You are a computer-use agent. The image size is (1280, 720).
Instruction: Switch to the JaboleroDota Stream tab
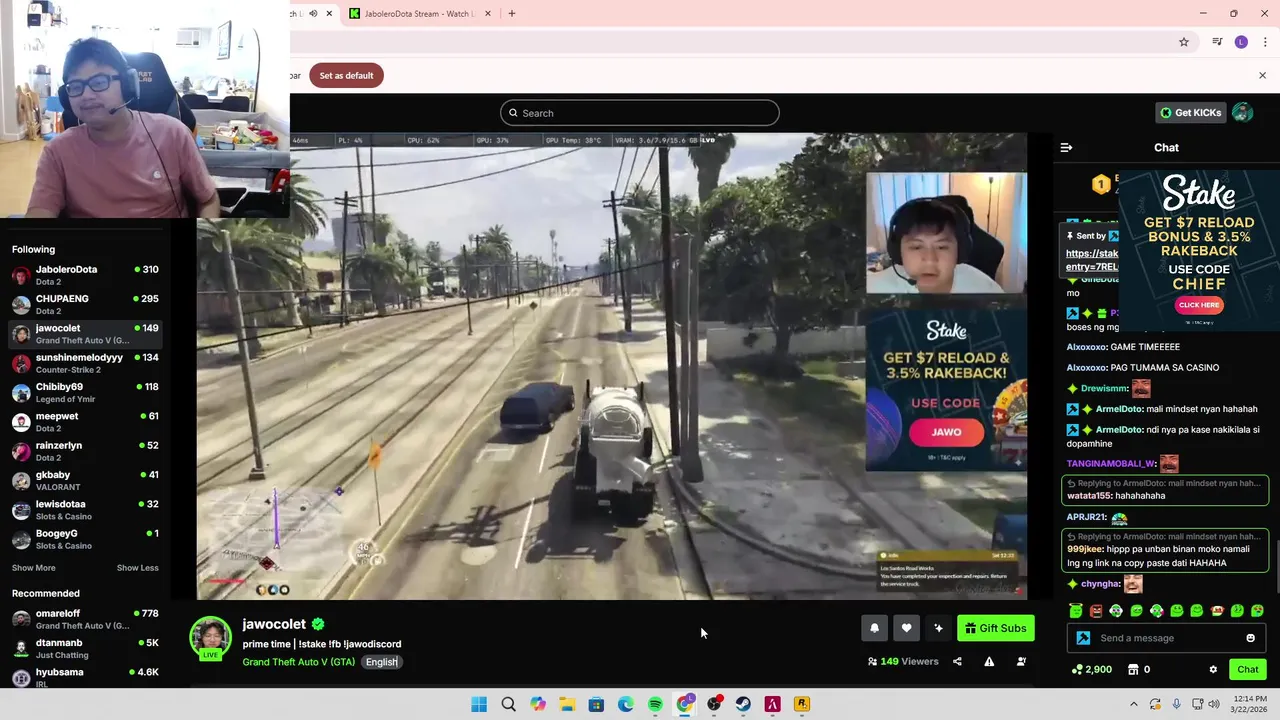(417, 13)
